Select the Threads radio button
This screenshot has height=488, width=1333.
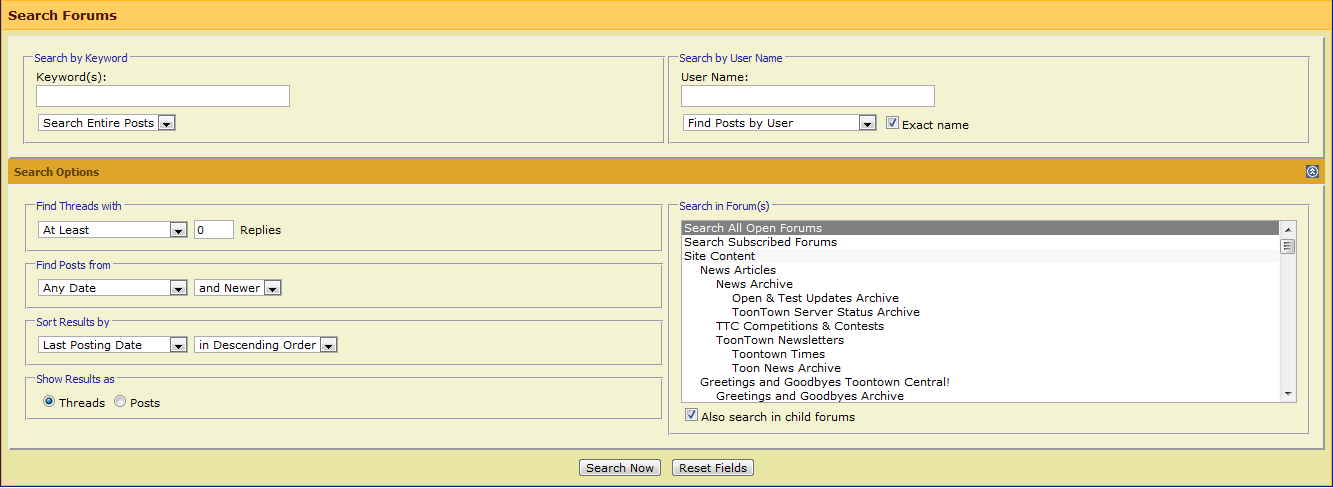[49, 401]
